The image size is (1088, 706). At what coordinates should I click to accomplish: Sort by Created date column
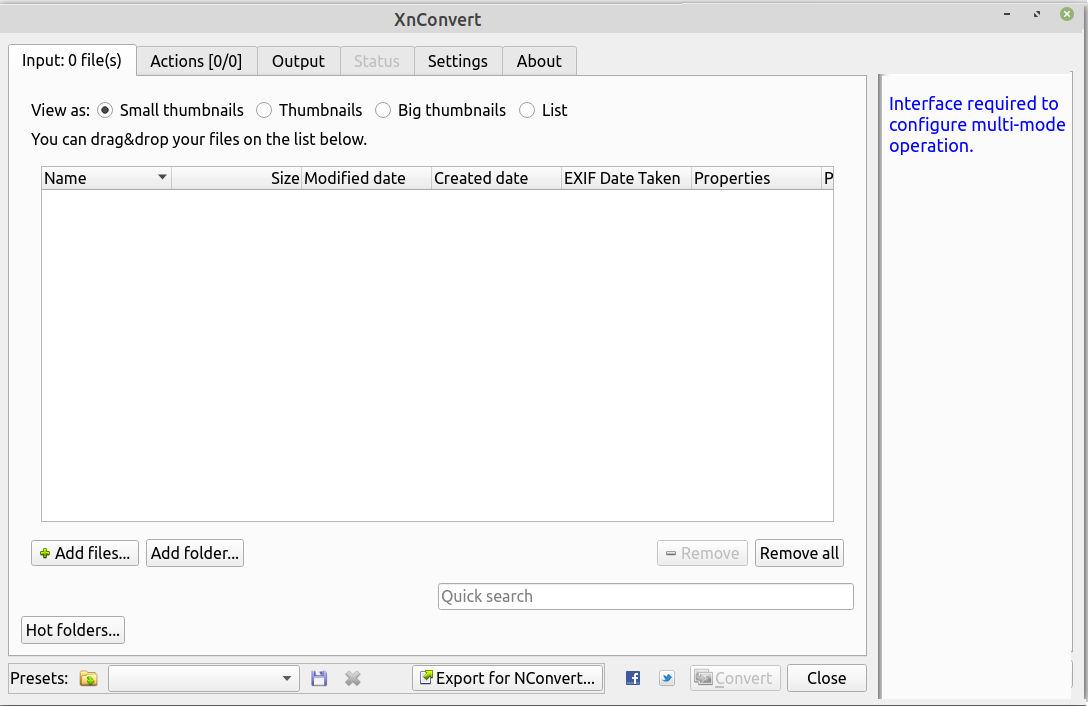(x=496, y=178)
